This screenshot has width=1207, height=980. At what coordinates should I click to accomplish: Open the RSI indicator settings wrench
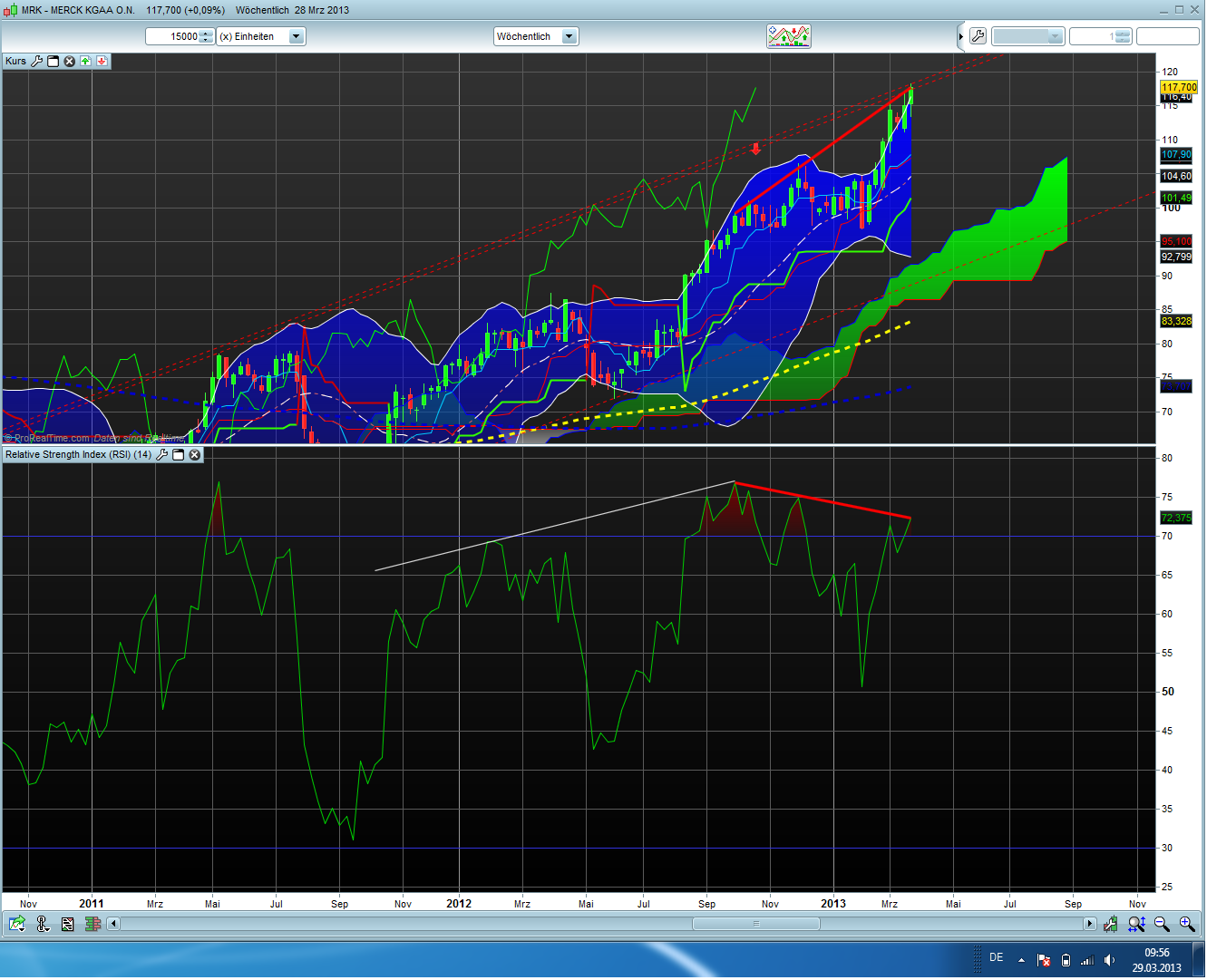pyautogui.click(x=163, y=454)
